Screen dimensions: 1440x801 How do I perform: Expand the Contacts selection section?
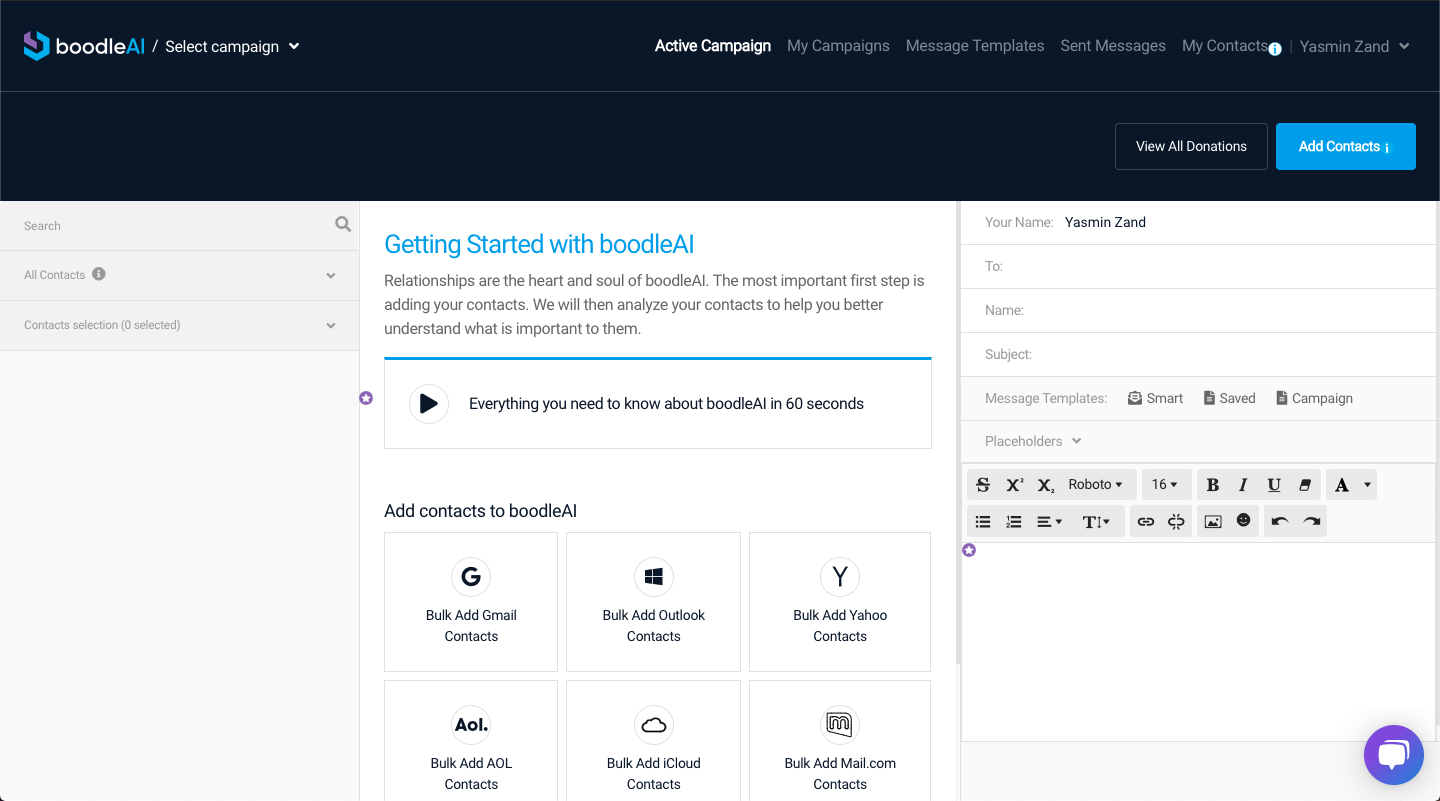(x=180, y=325)
